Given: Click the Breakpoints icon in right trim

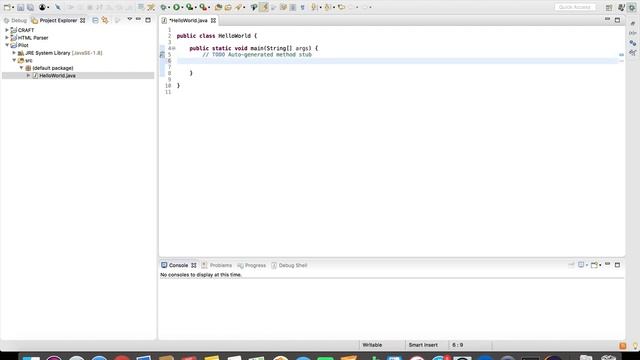Looking at the screenshot, I should tap(633, 43).
